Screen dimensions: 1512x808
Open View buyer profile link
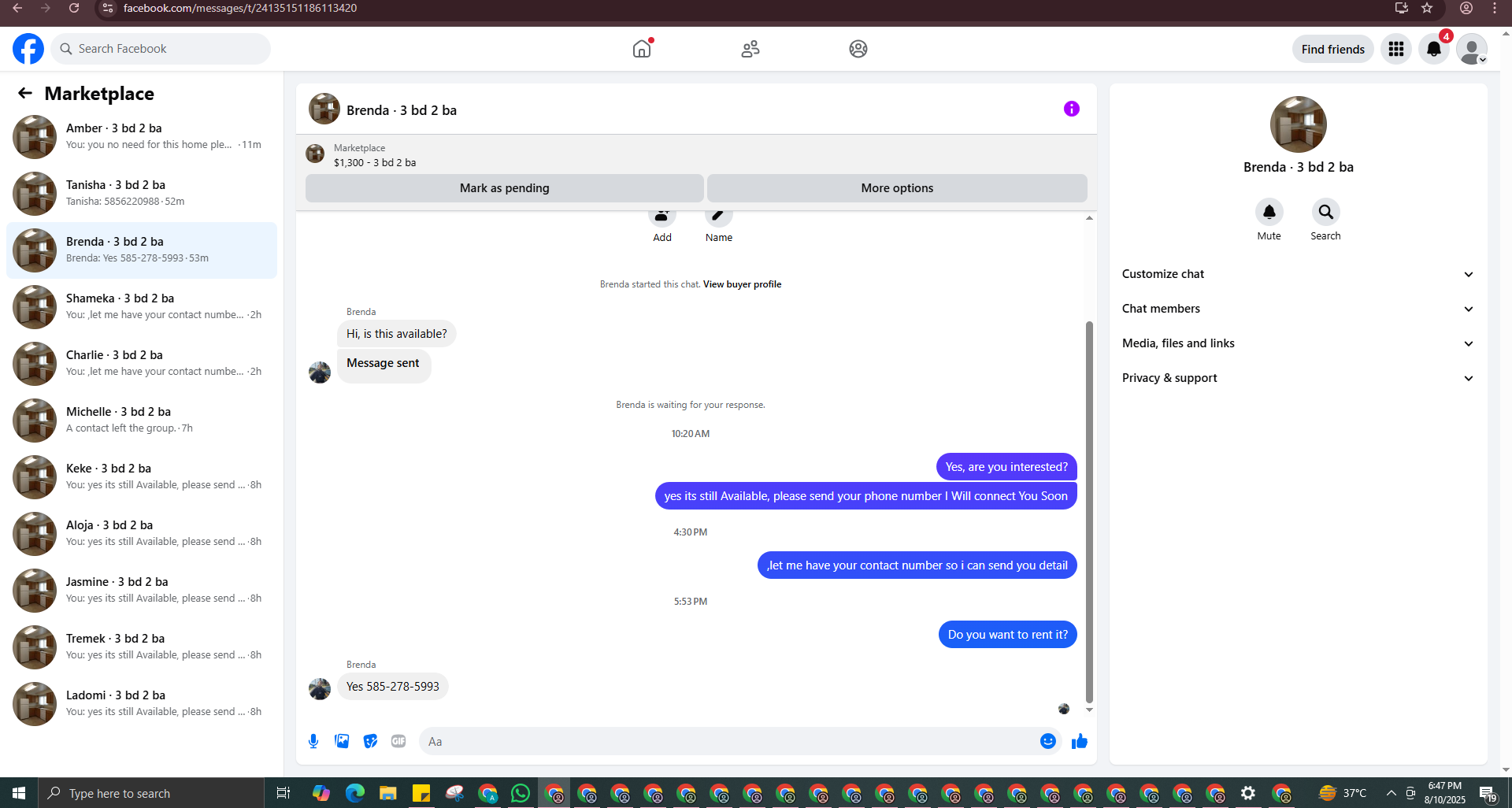click(742, 284)
